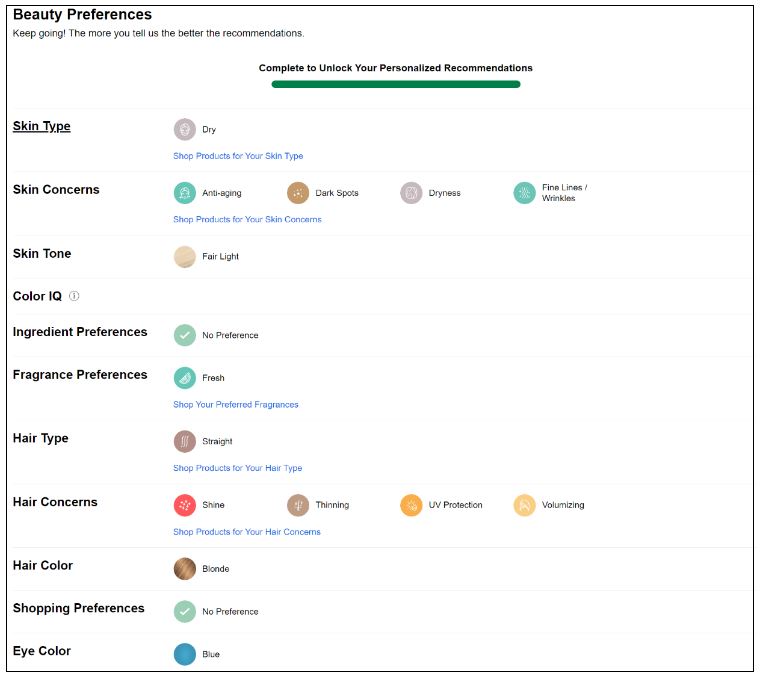Click the Dry skin type icon
The width and height of the screenshot is (761, 678).
point(184,129)
